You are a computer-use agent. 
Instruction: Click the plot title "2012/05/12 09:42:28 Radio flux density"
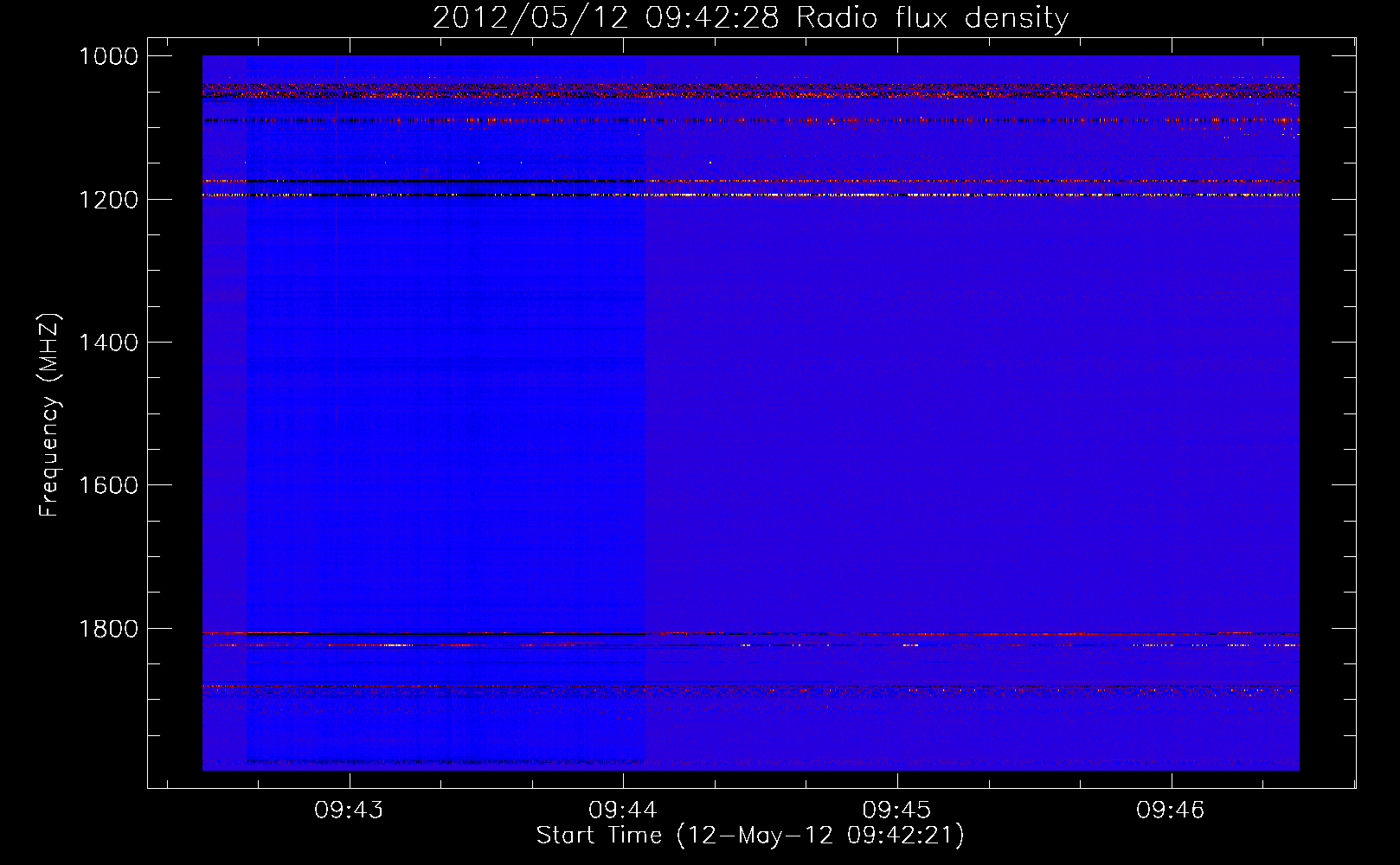750,18
